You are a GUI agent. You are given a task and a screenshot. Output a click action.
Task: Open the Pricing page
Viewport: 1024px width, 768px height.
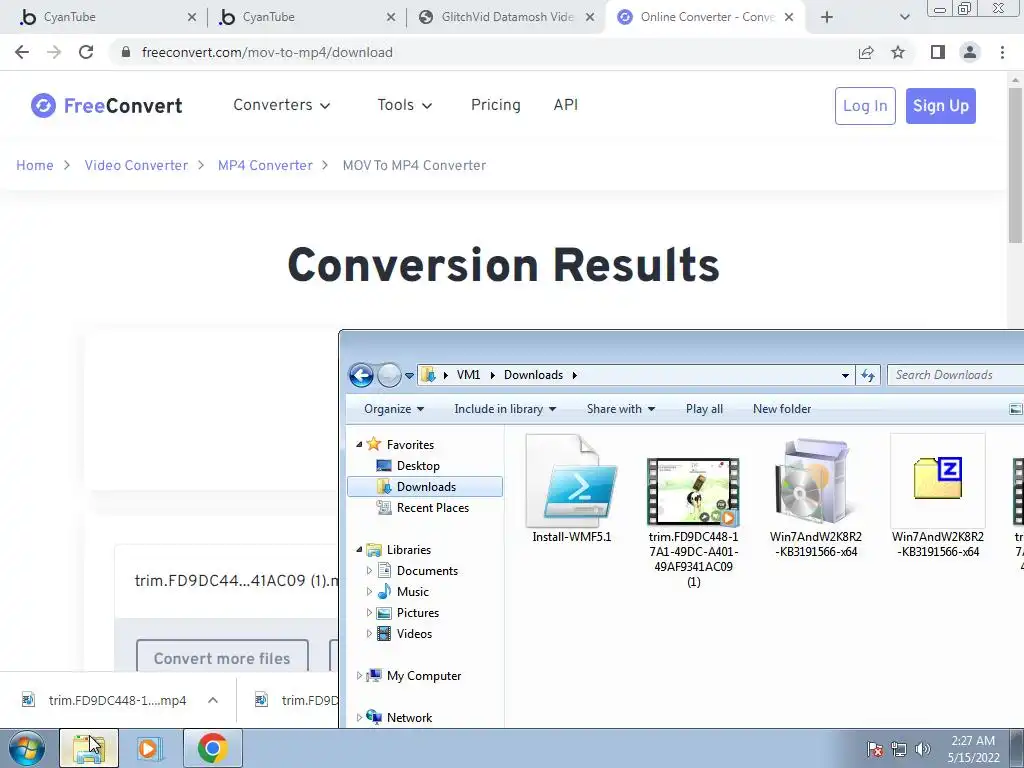click(496, 105)
